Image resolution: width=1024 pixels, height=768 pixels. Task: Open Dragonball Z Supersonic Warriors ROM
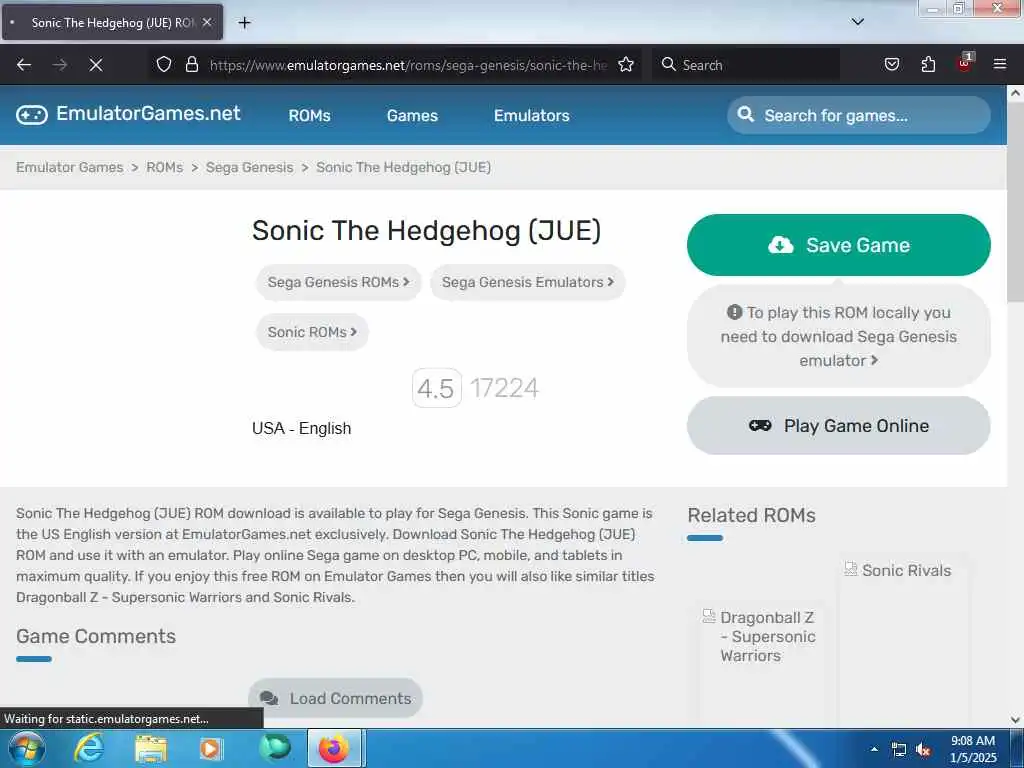(x=767, y=636)
